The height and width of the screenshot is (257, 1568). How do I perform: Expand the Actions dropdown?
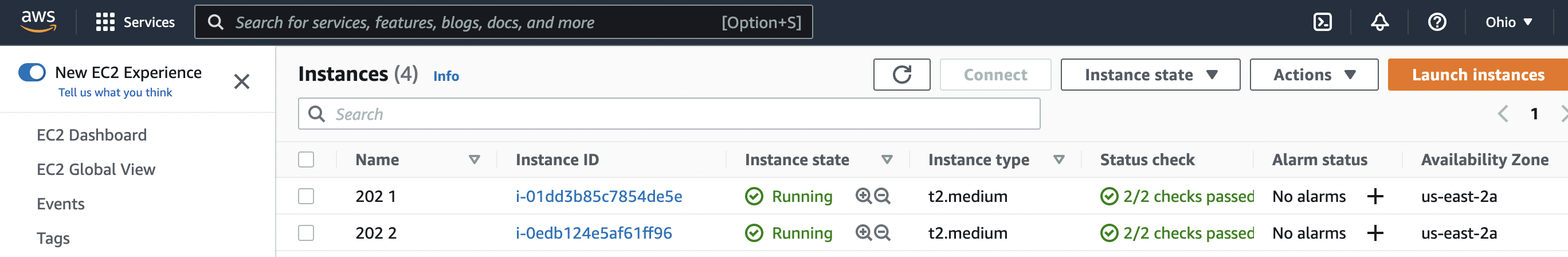[1313, 75]
